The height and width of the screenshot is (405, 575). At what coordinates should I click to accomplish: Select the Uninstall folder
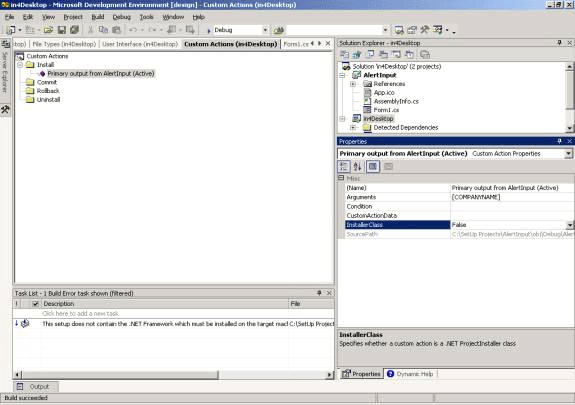[x=48, y=100]
